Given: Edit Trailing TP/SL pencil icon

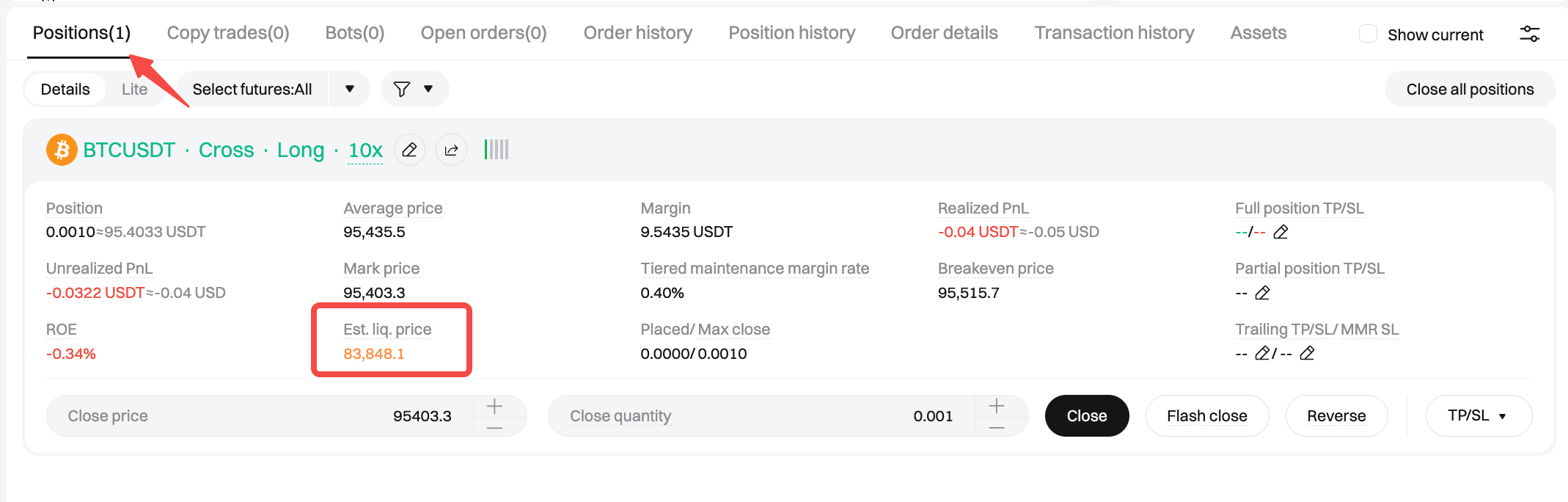Looking at the screenshot, I should tap(1262, 354).
